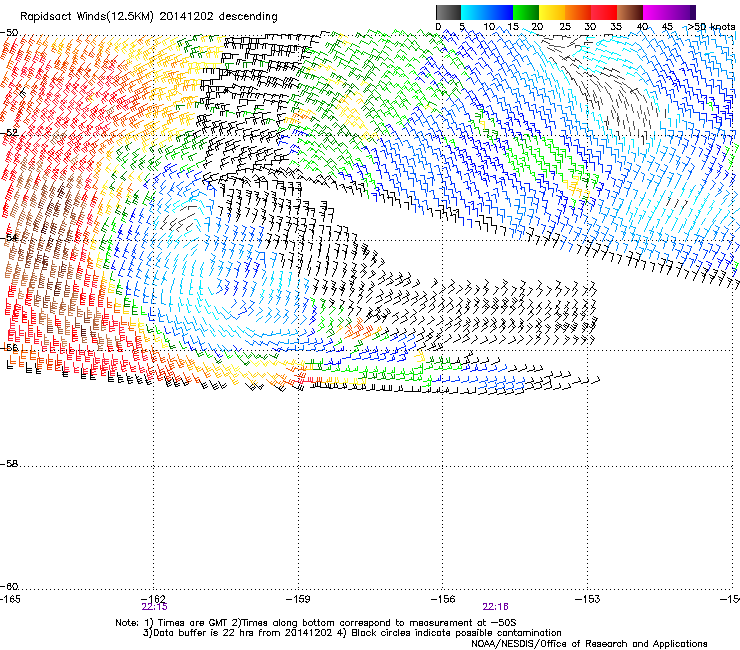The width and height of the screenshot is (740, 650).
Task: Click the '-165' longitude label
Action: (x=10, y=599)
